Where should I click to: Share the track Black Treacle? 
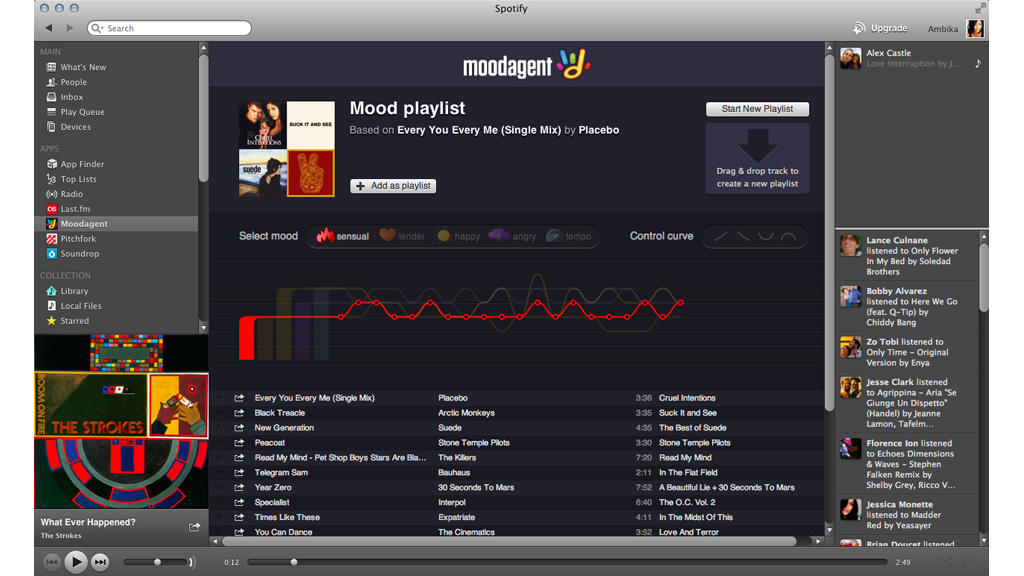coord(239,413)
